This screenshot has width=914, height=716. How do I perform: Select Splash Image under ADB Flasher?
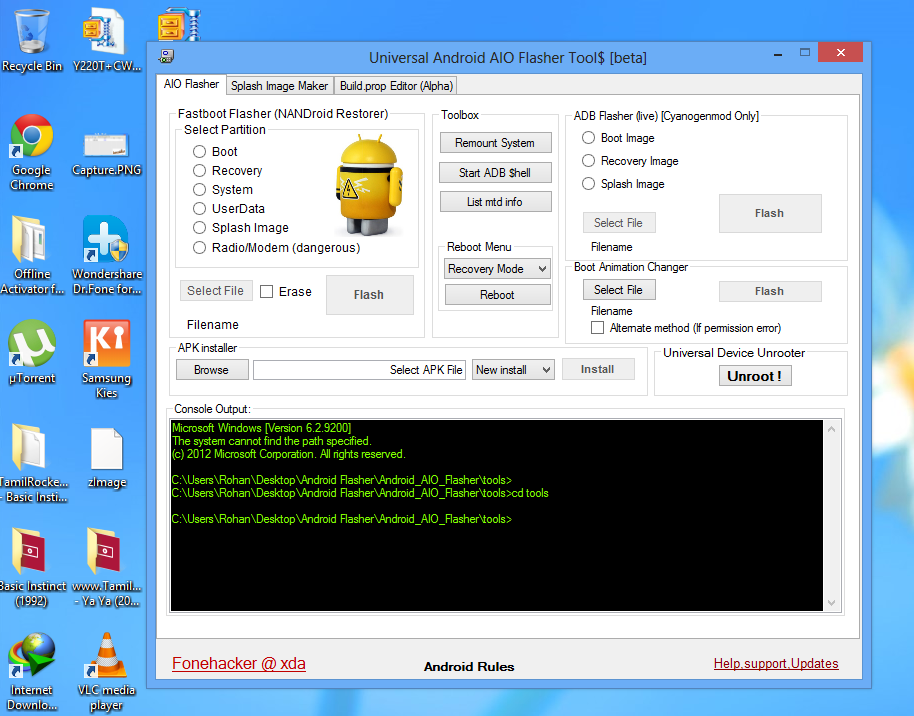[x=589, y=184]
